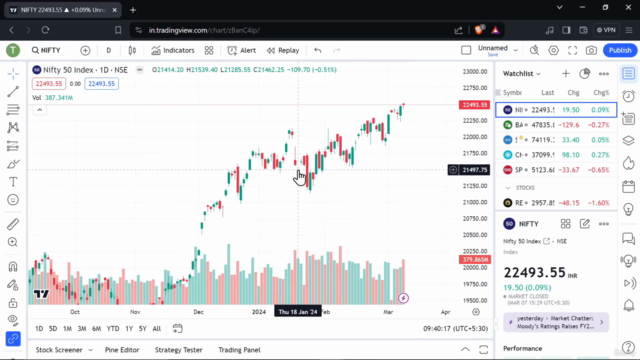Image resolution: width=640 pixels, height=360 pixels.
Task: Create a new Alert
Action: pos(242,50)
